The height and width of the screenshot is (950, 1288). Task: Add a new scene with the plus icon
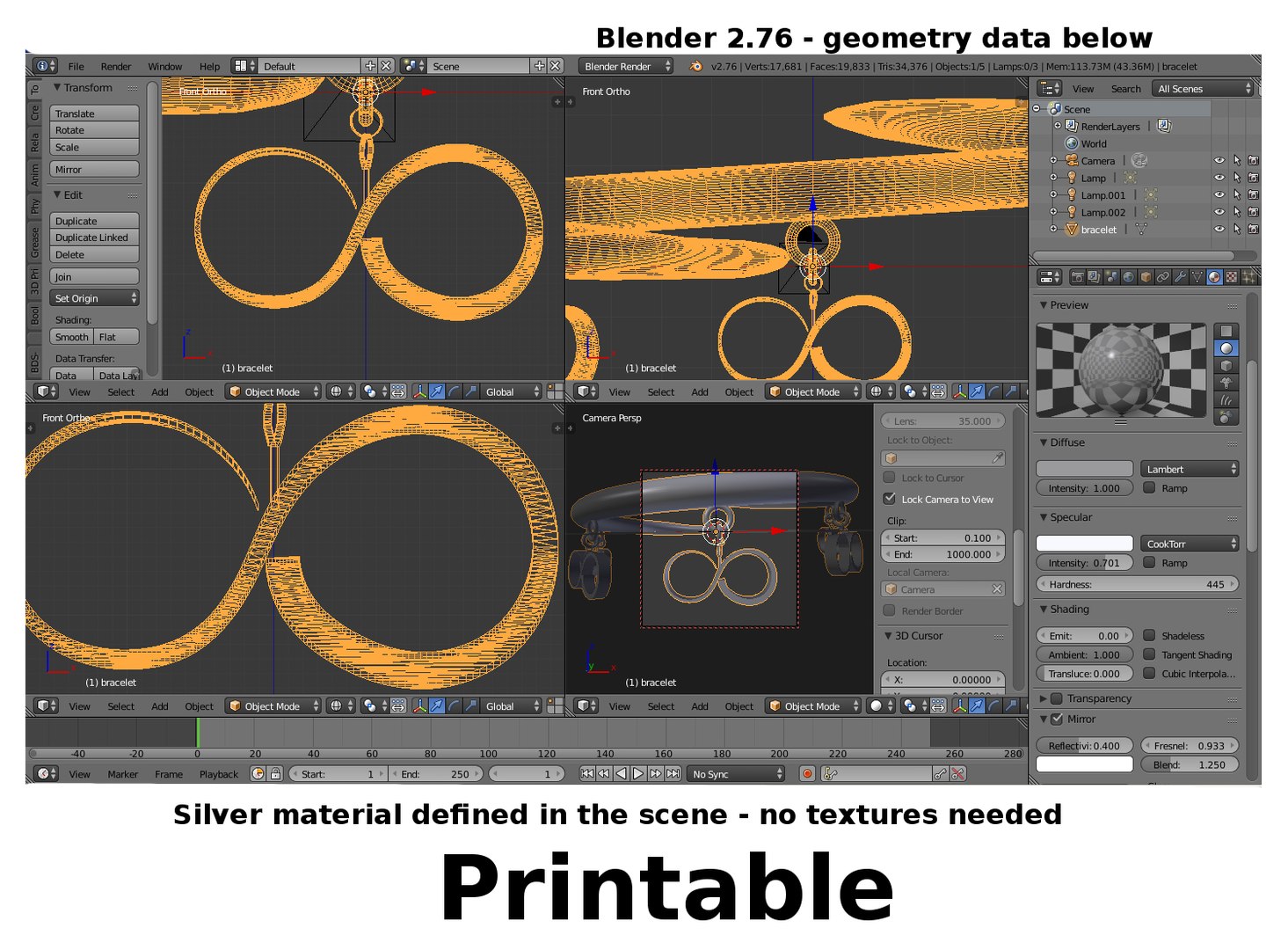[539, 66]
